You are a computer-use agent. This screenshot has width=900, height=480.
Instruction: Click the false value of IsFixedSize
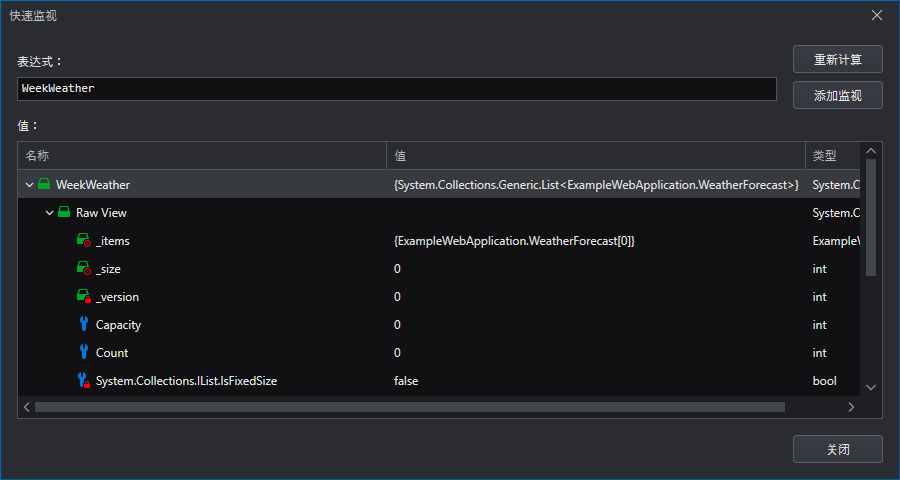(x=406, y=381)
